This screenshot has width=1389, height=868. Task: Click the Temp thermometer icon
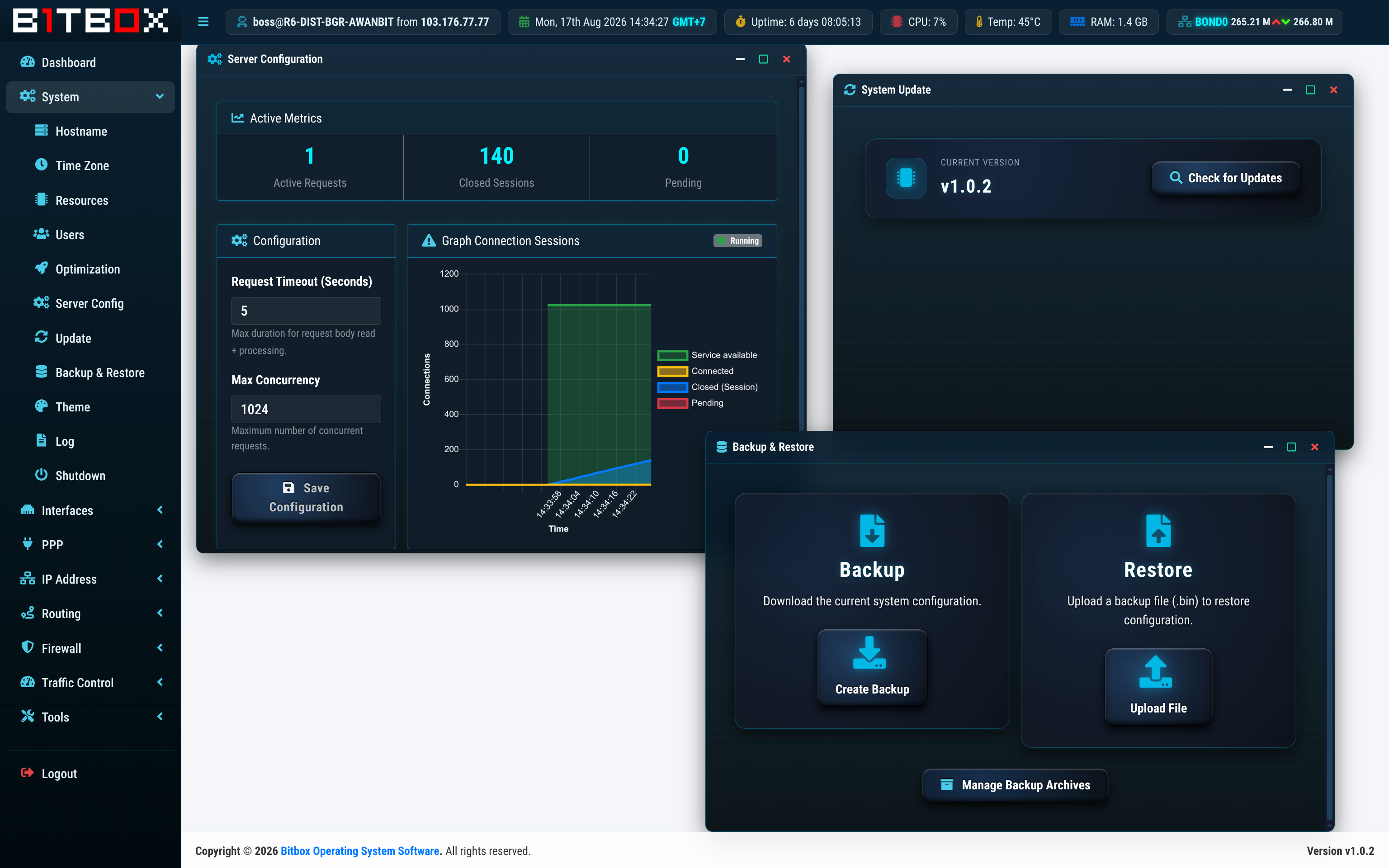[x=979, y=22]
